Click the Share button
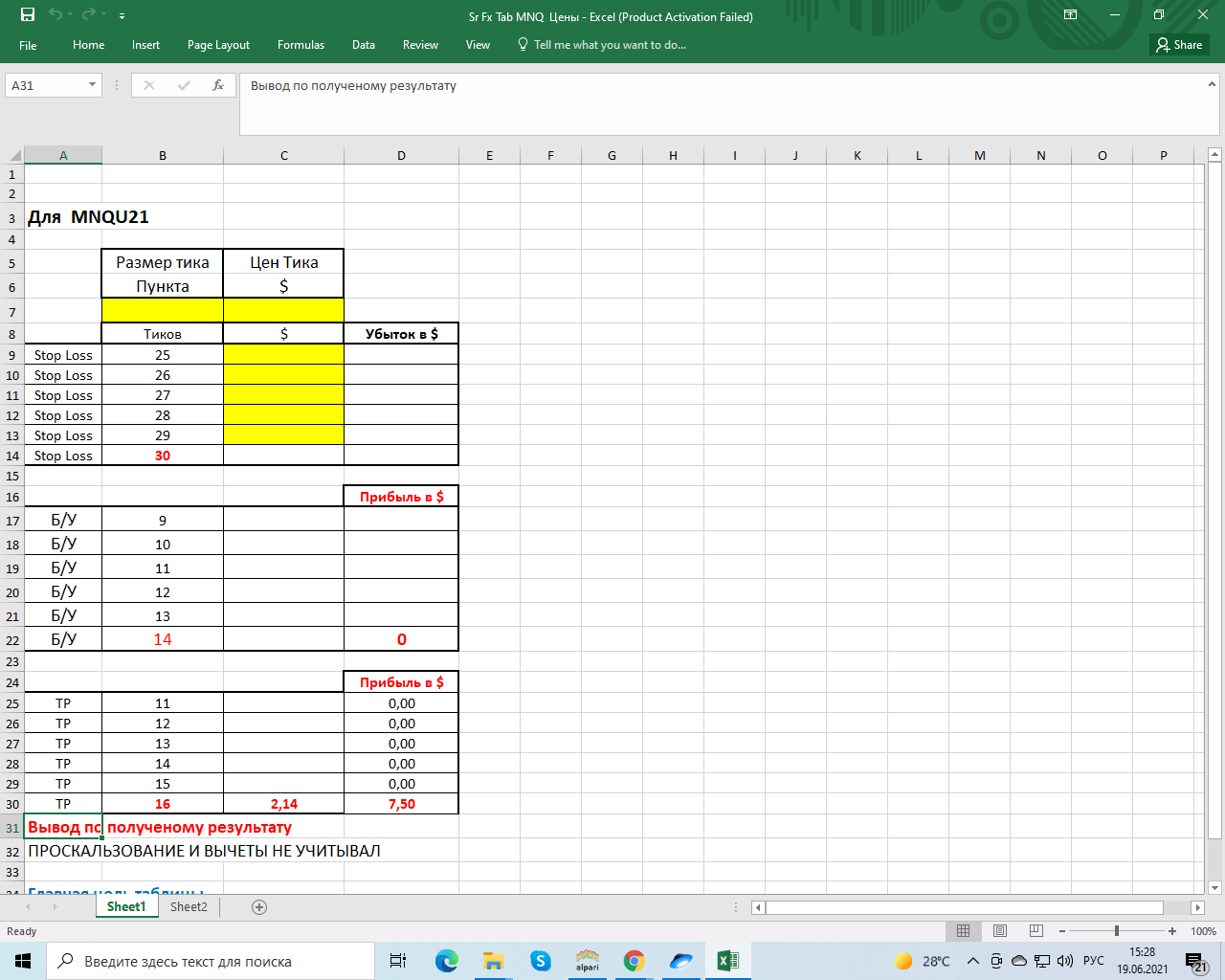The width and height of the screenshot is (1225, 980). coord(1179,45)
